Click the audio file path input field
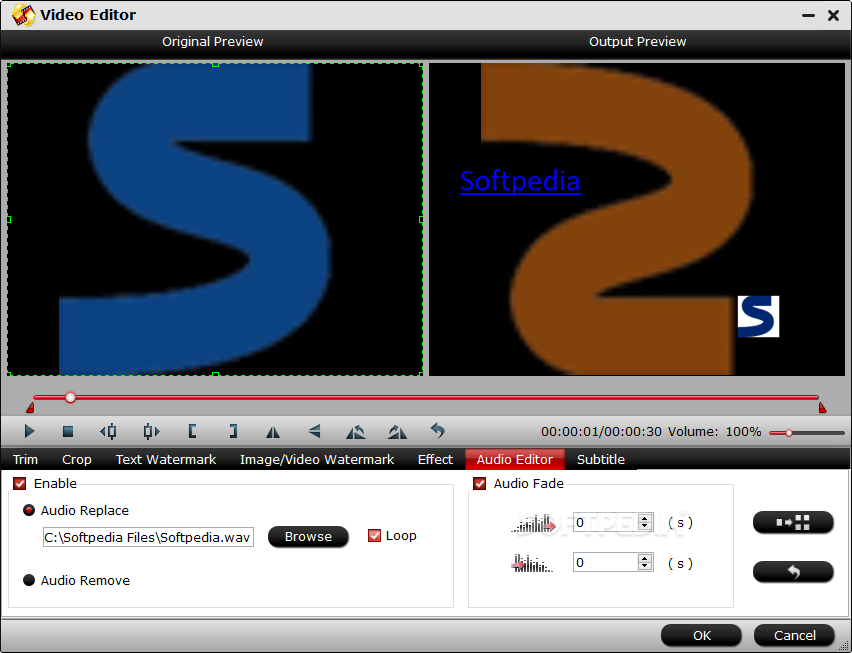The height and width of the screenshot is (653, 852). point(148,537)
